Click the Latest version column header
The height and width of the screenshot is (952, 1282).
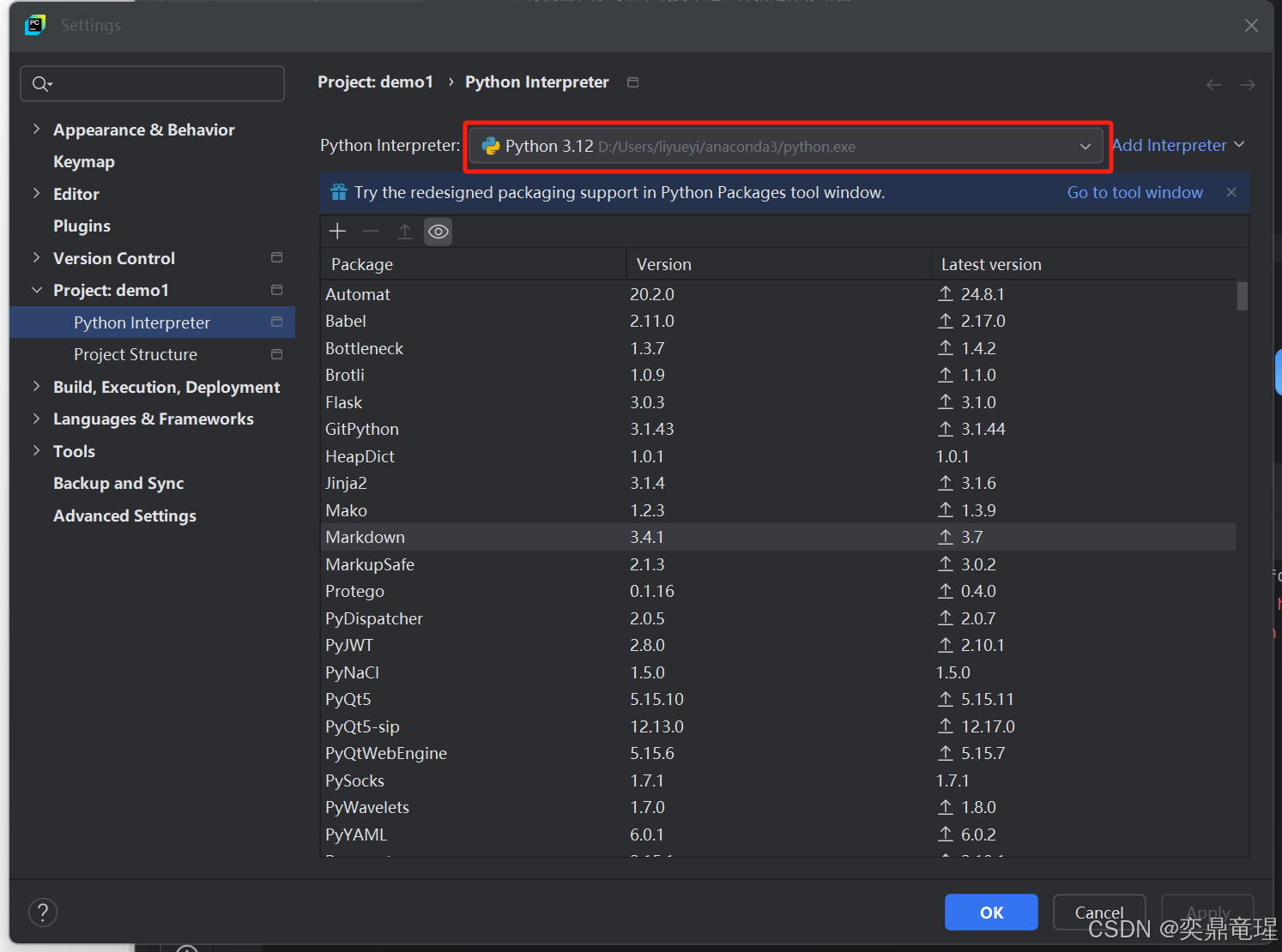[x=1088, y=264]
